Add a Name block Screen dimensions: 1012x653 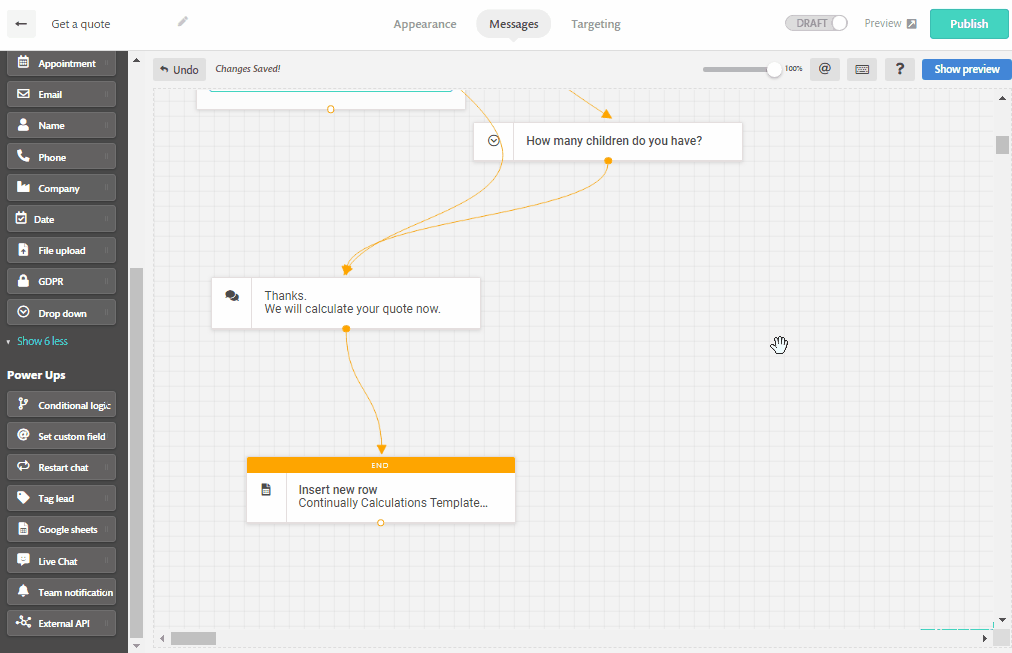[61, 125]
